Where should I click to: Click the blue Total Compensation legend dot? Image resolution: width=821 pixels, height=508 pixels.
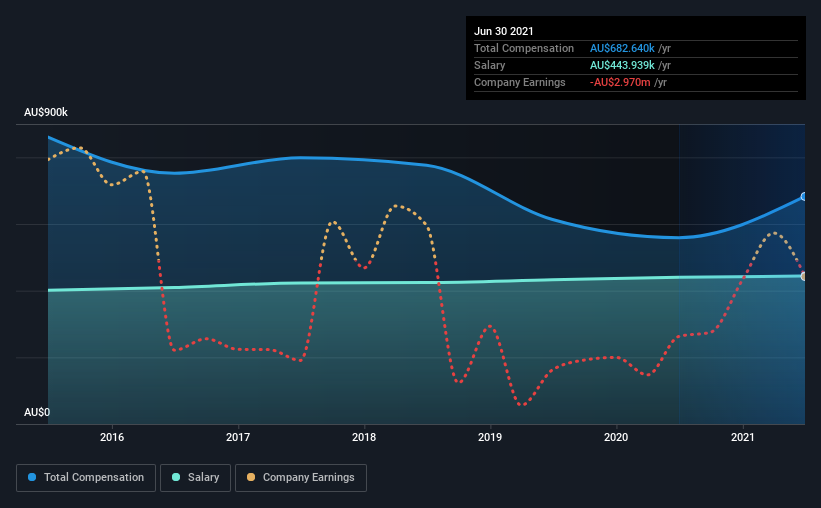click(x=32, y=477)
